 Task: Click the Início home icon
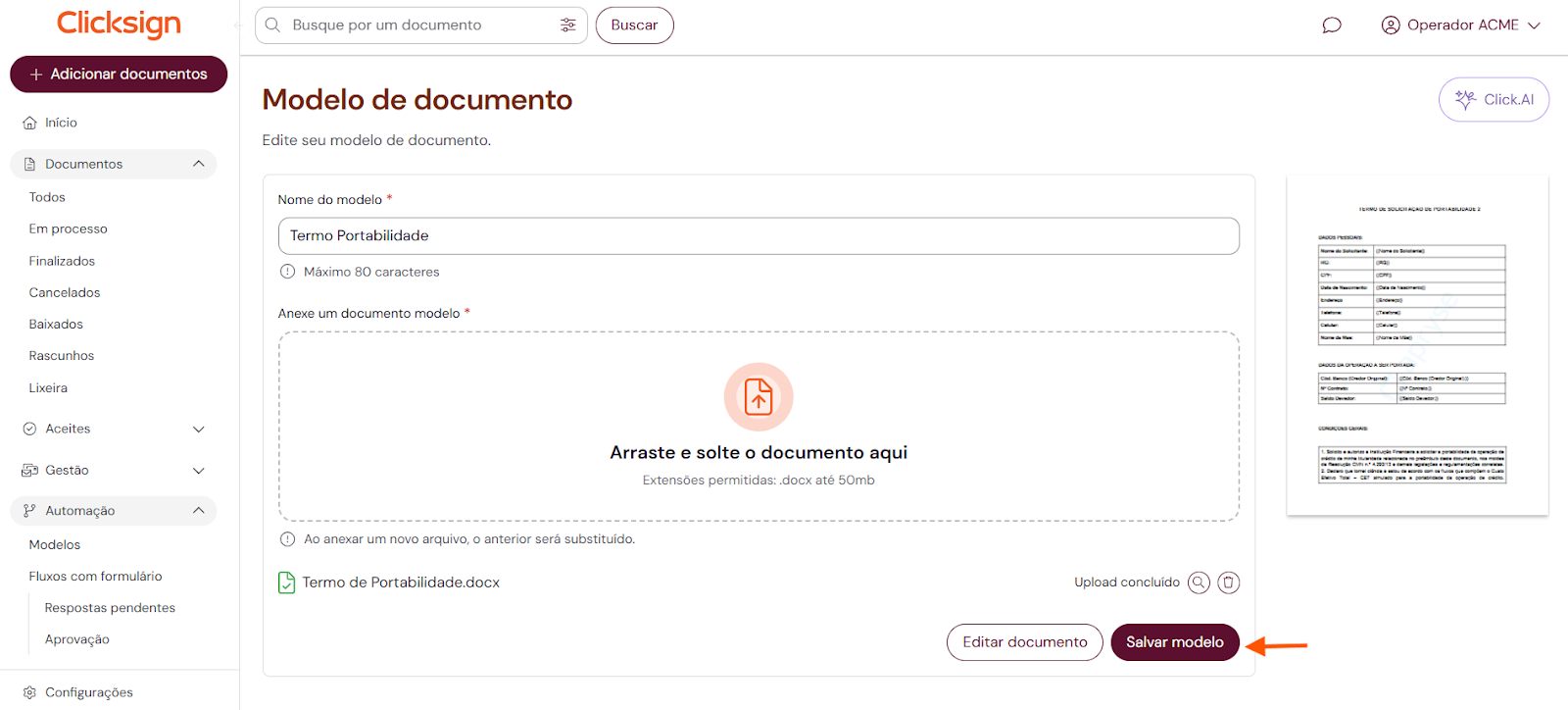point(30,124)
